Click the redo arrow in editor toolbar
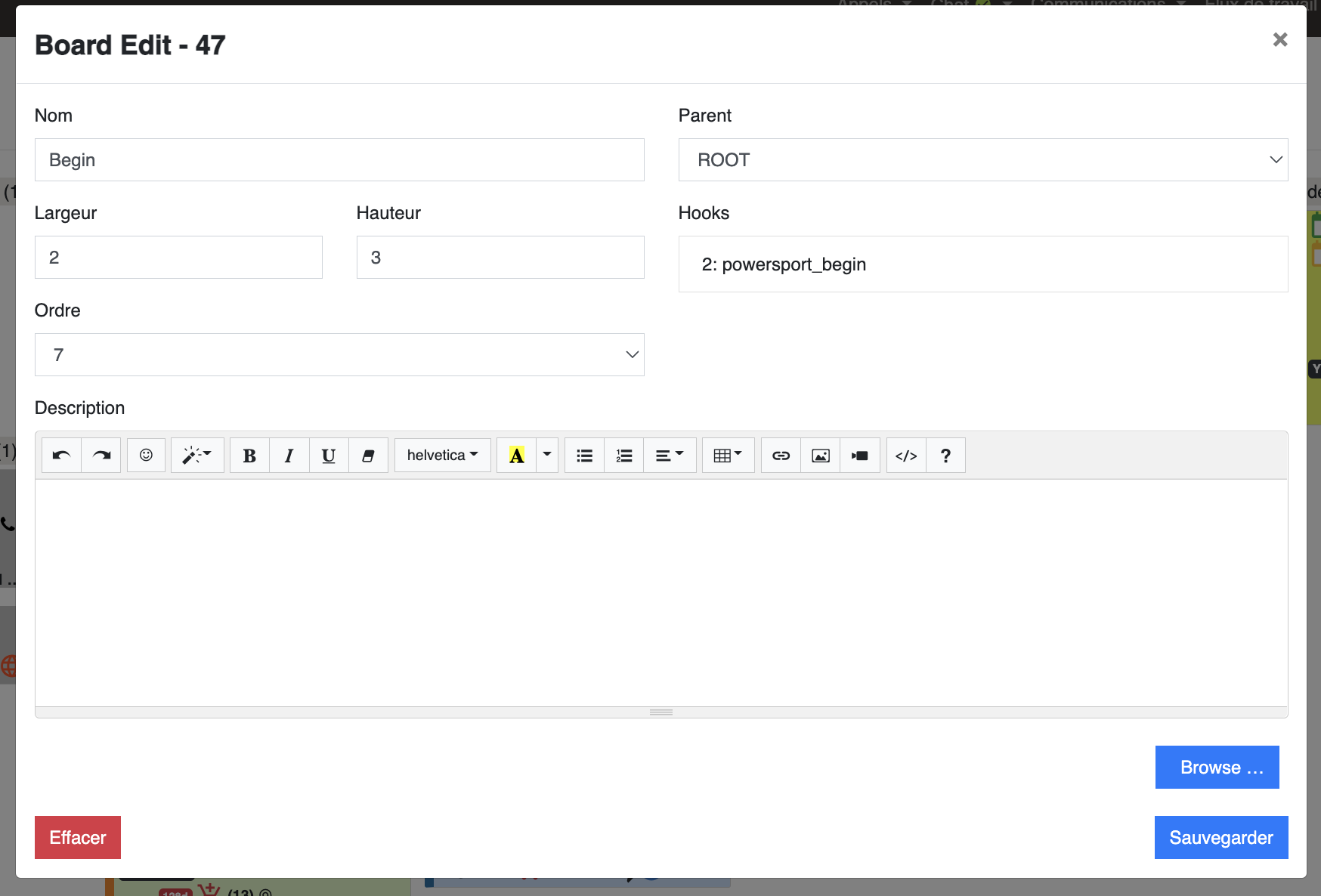The width and height of the screenshot is (1321, 896). (101, 456)
